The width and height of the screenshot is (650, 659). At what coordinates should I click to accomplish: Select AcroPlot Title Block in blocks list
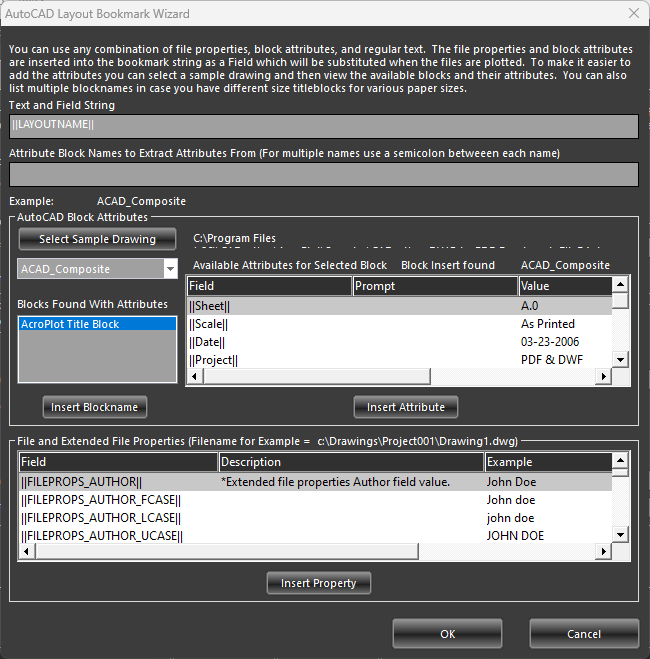point(97,324)
